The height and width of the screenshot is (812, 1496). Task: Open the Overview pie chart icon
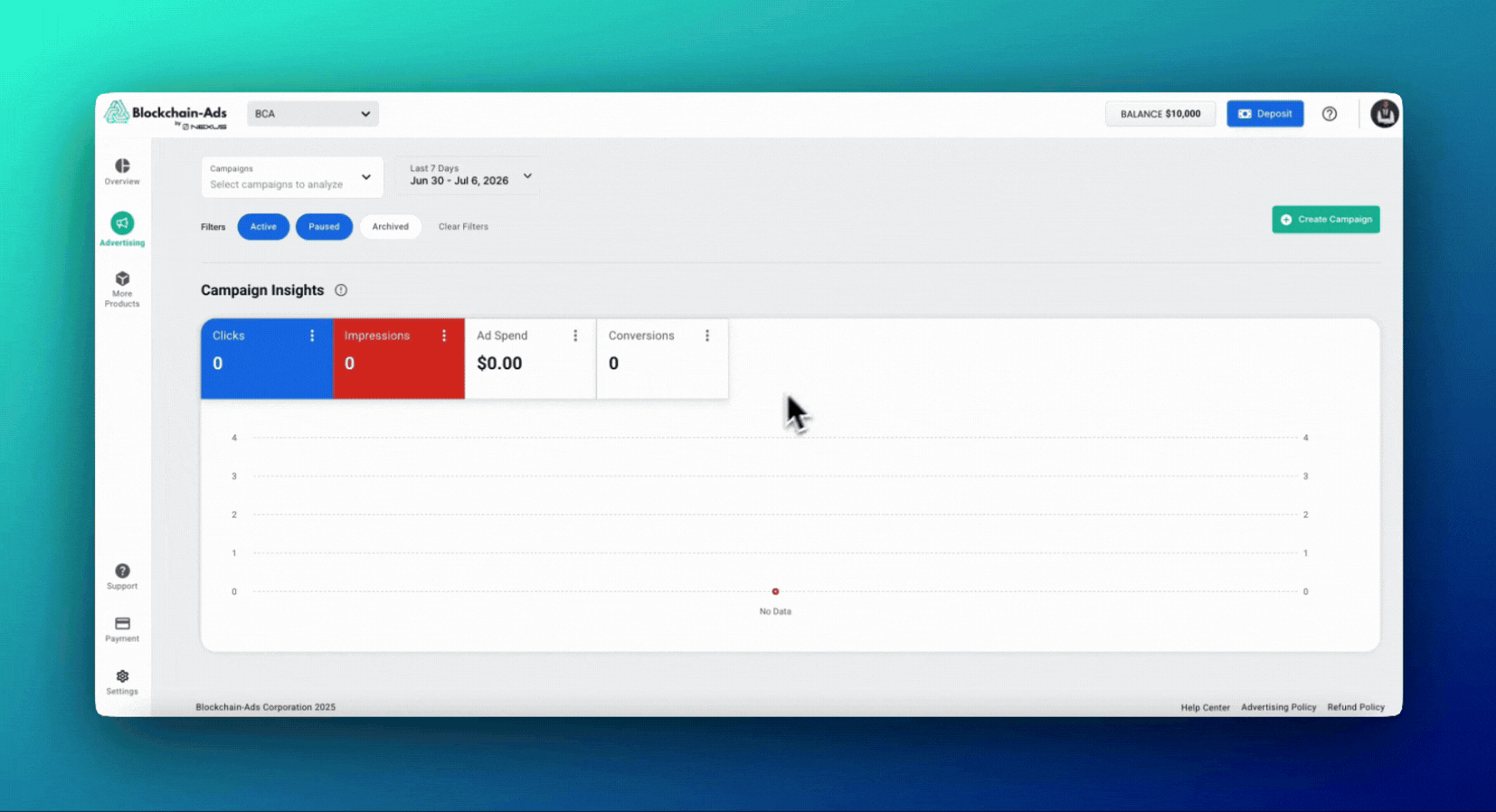(122, 165)
